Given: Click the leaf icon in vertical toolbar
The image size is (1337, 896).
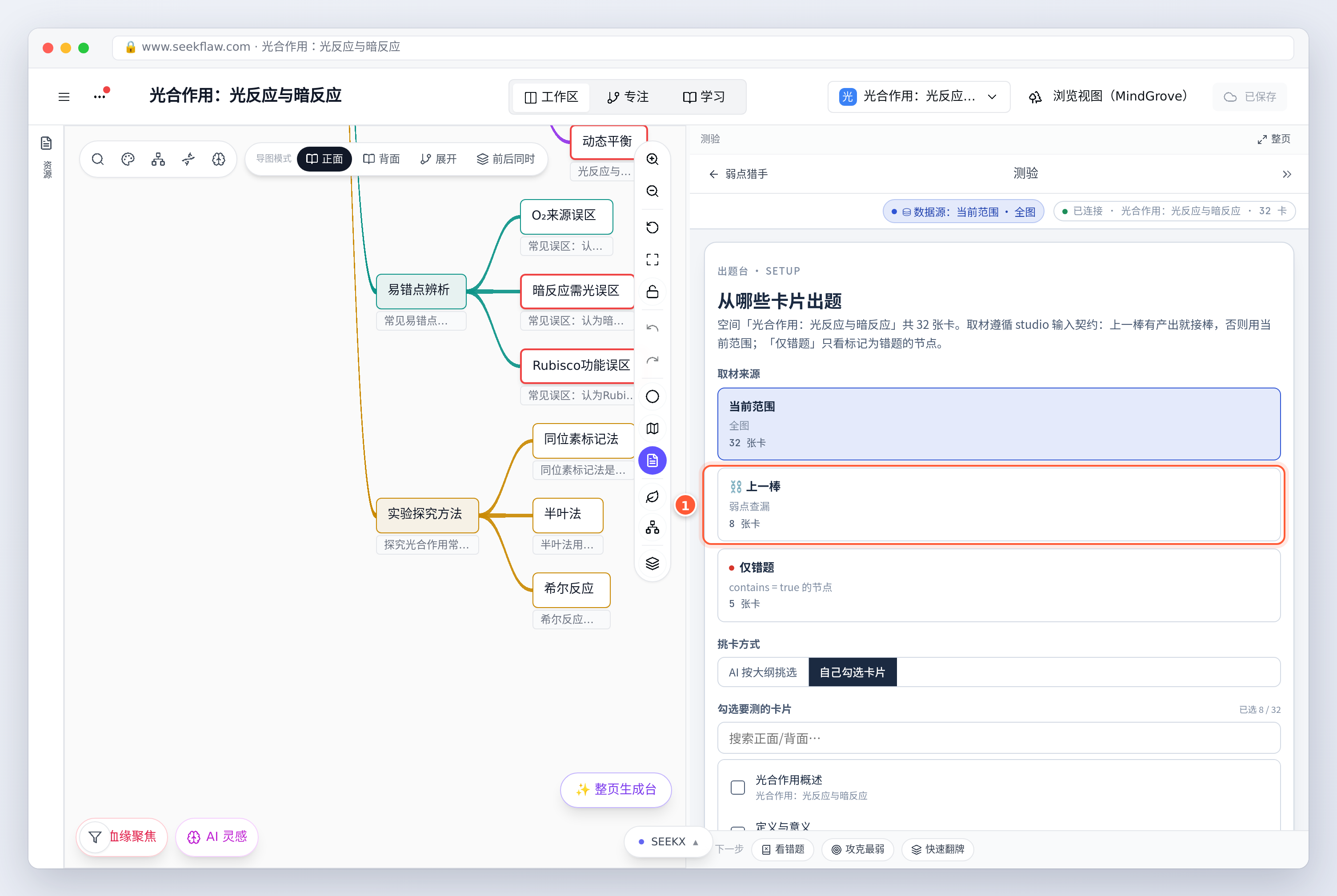Looking at the screenshot, I should (x=652, y=496).
